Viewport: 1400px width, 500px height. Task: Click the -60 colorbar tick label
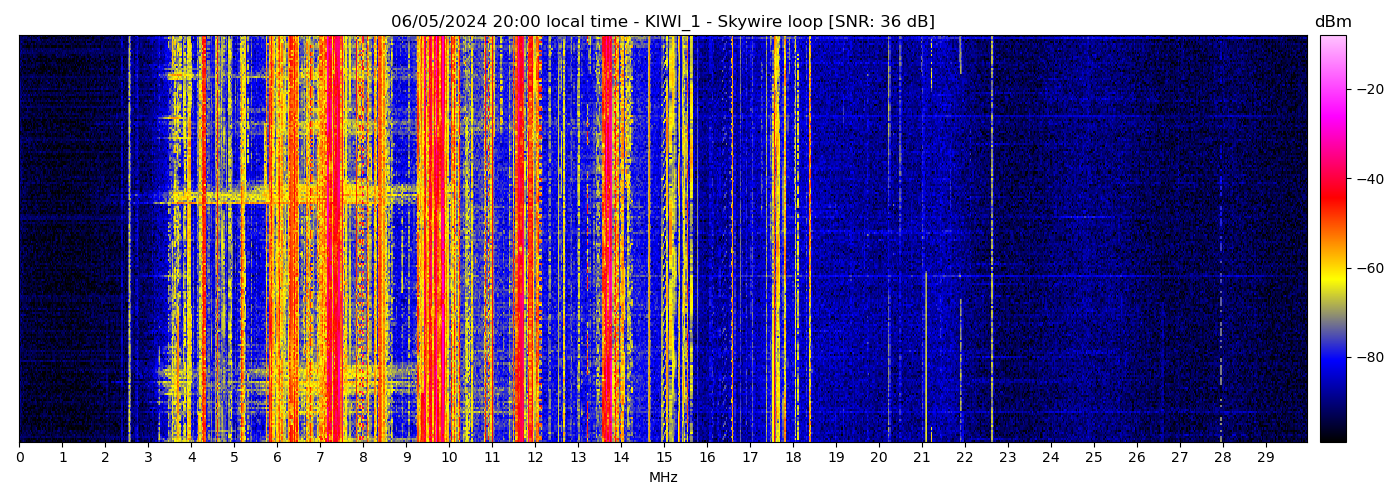tap(1368, 268)
